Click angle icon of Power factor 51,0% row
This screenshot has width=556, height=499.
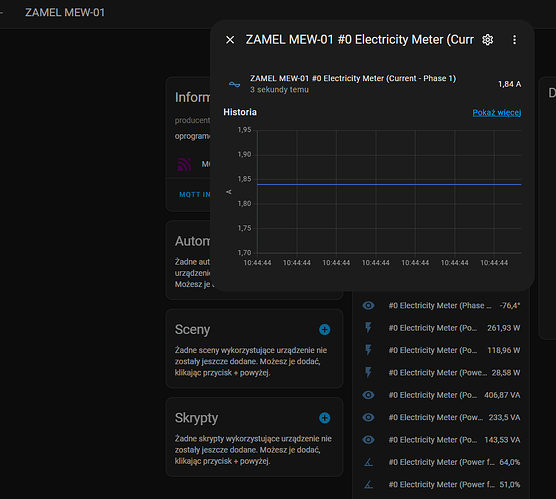[x=368, y=484]
